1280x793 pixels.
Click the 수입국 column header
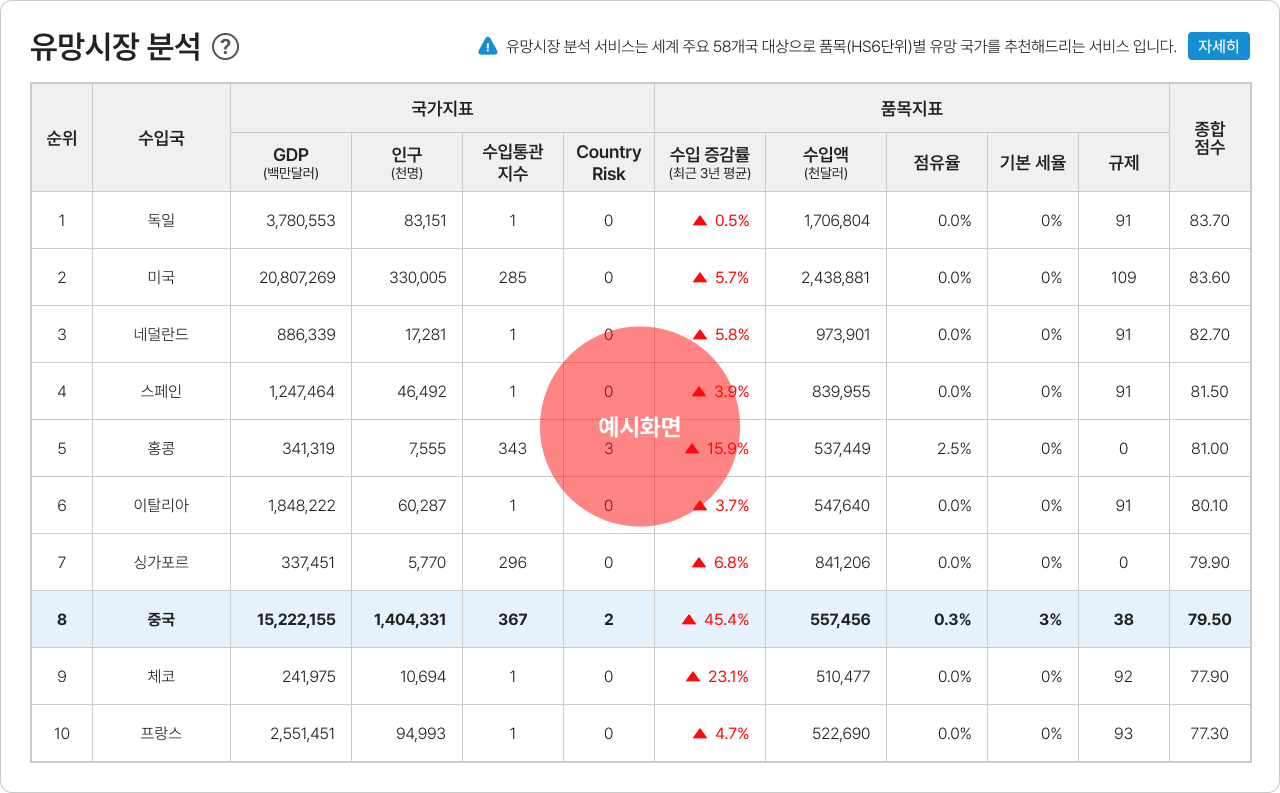161,138
